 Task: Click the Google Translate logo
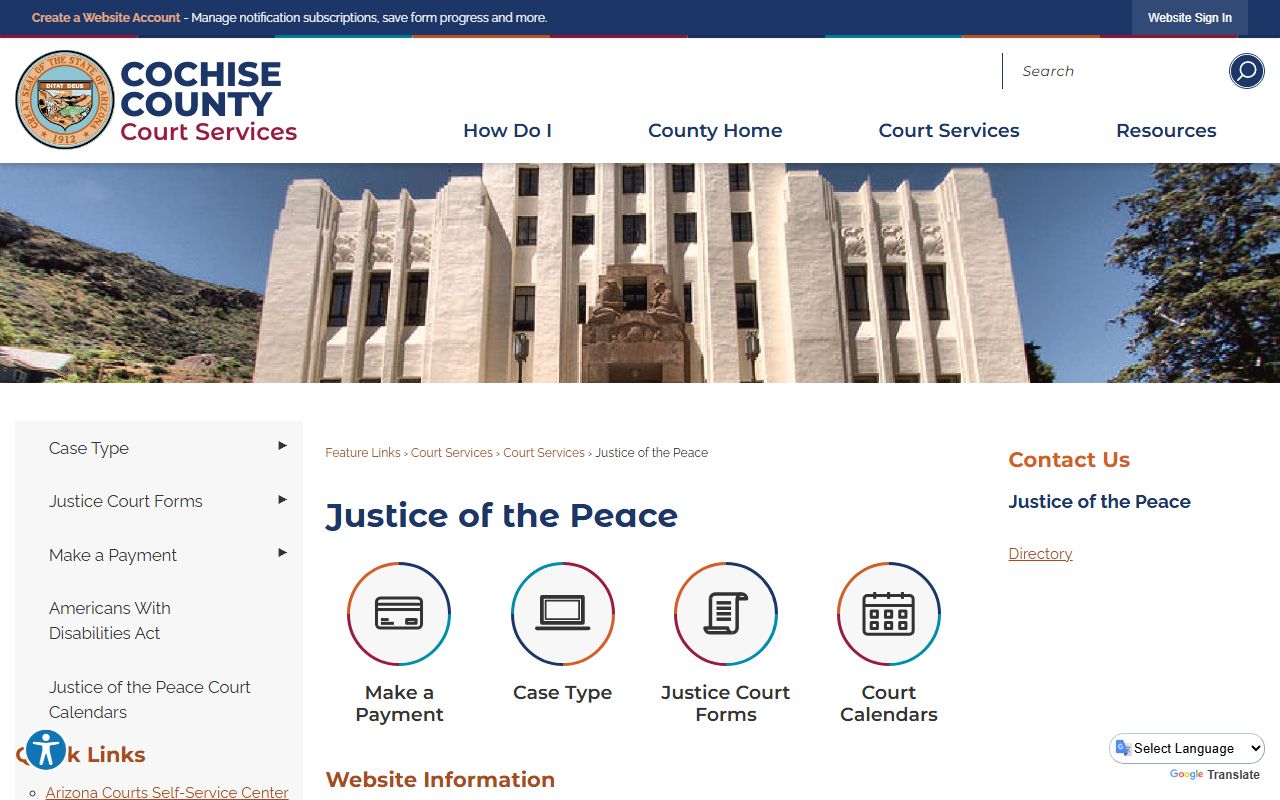pyautogui.click(x=1186, y=775)
